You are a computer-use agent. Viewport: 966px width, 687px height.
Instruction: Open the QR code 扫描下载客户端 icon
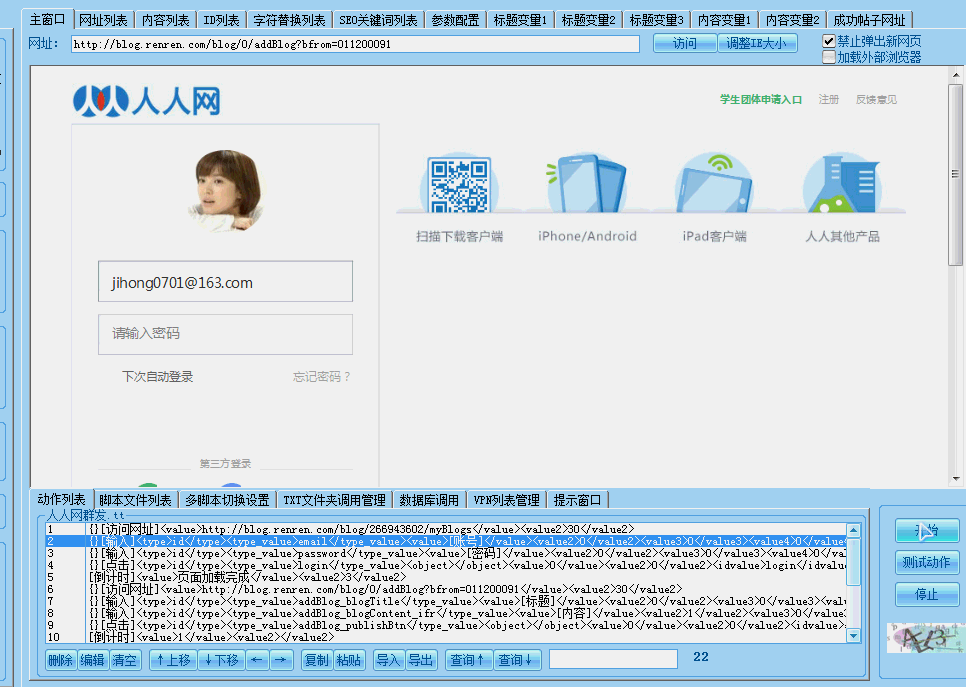(x=460, y=185)
